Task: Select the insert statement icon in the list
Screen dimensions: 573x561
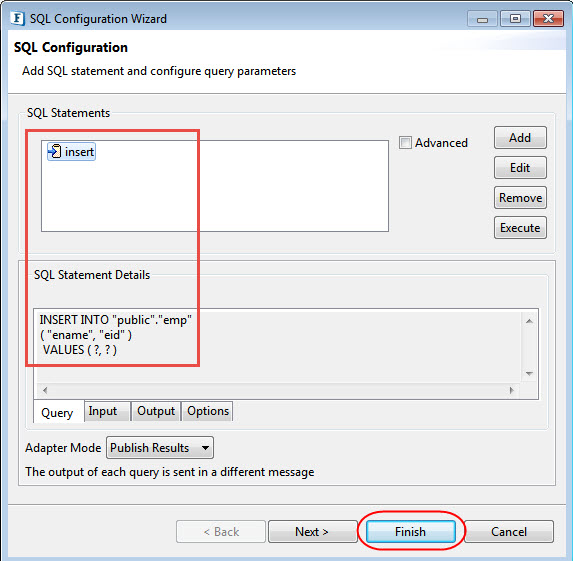Action: click(55, 152)
